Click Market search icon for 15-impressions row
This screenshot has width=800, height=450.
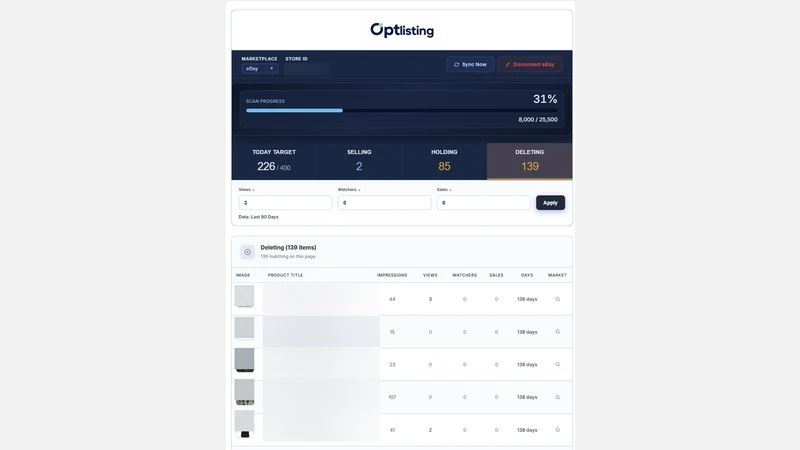[x=557, y=332]
